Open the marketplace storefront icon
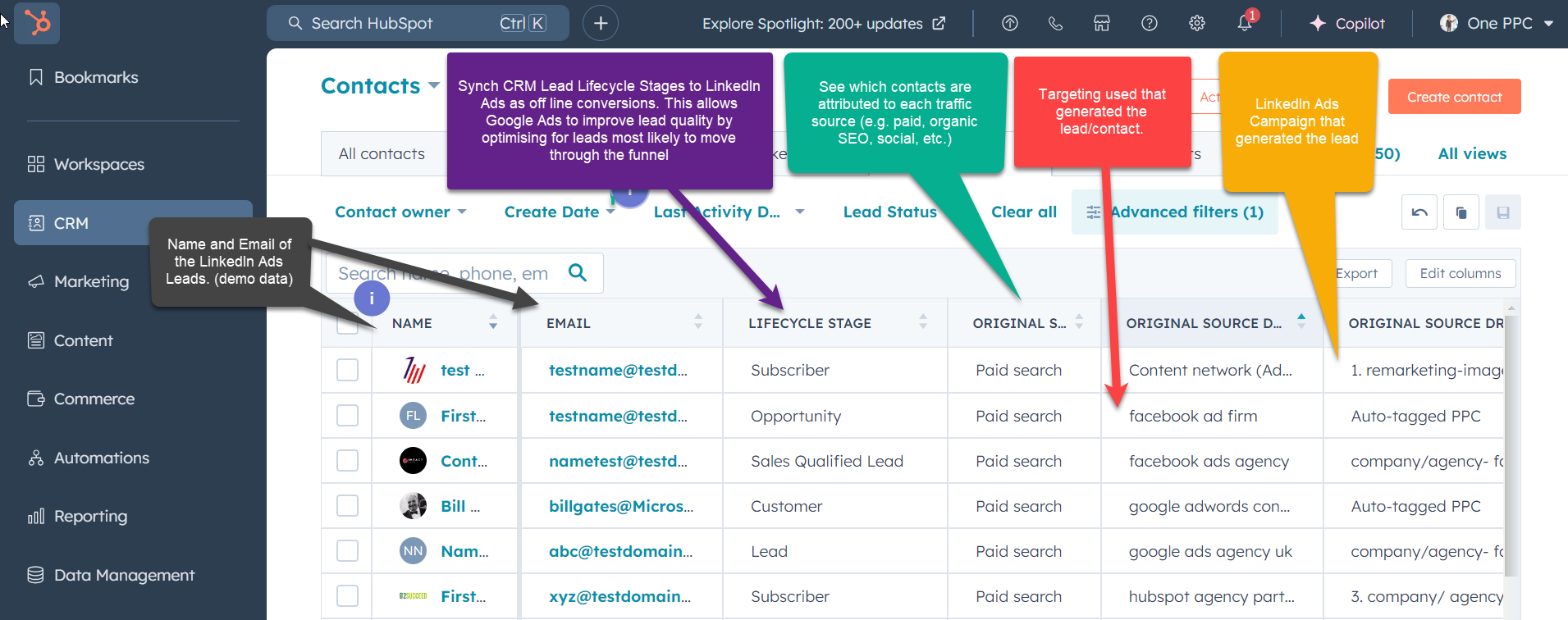 (1102, 23)
